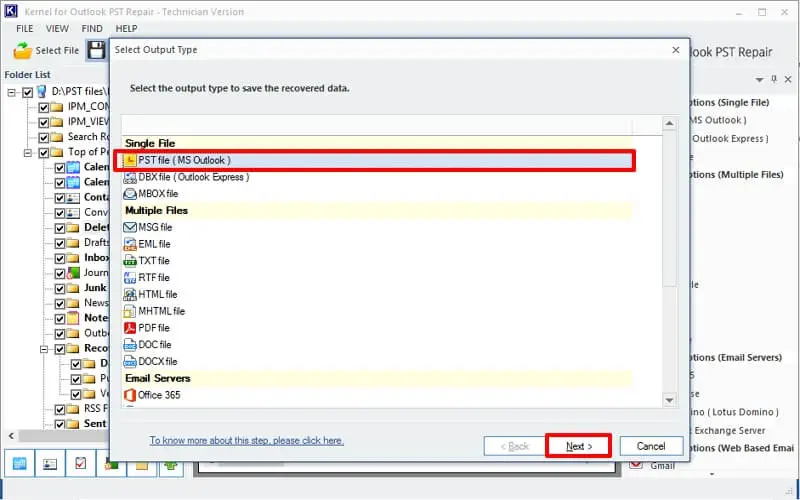Select the 'Delet' folder in tree

pos(96,228)
